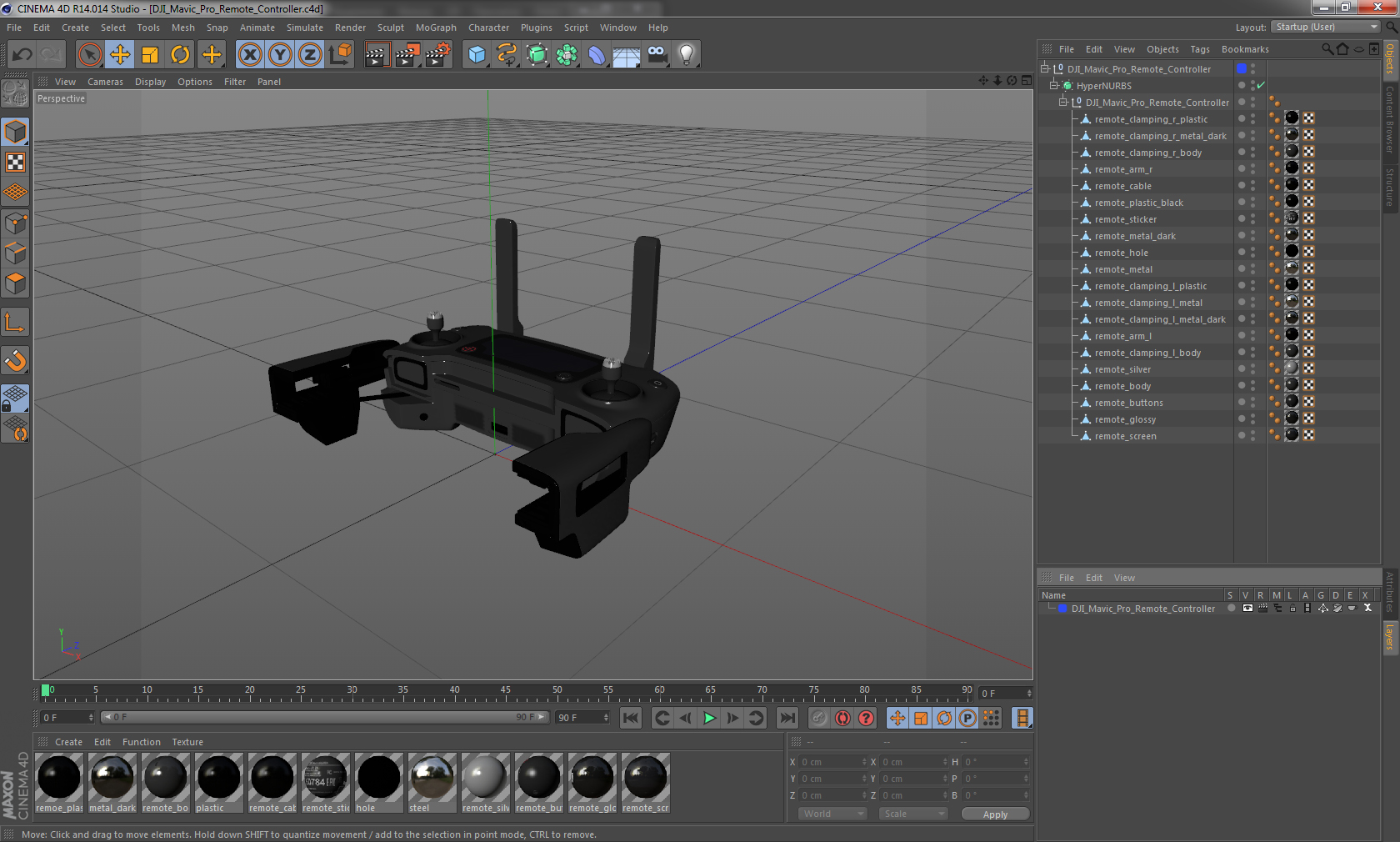Open the MoGraph menu

click(436, 28)
